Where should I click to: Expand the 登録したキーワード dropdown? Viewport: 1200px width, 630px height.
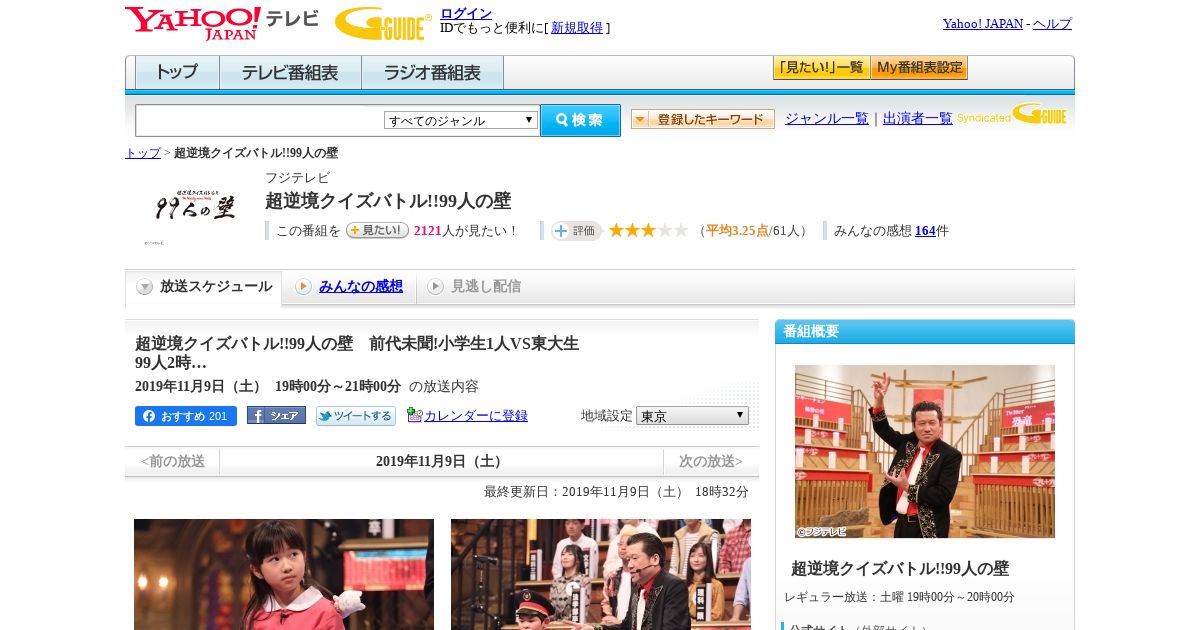click(703, 120)
